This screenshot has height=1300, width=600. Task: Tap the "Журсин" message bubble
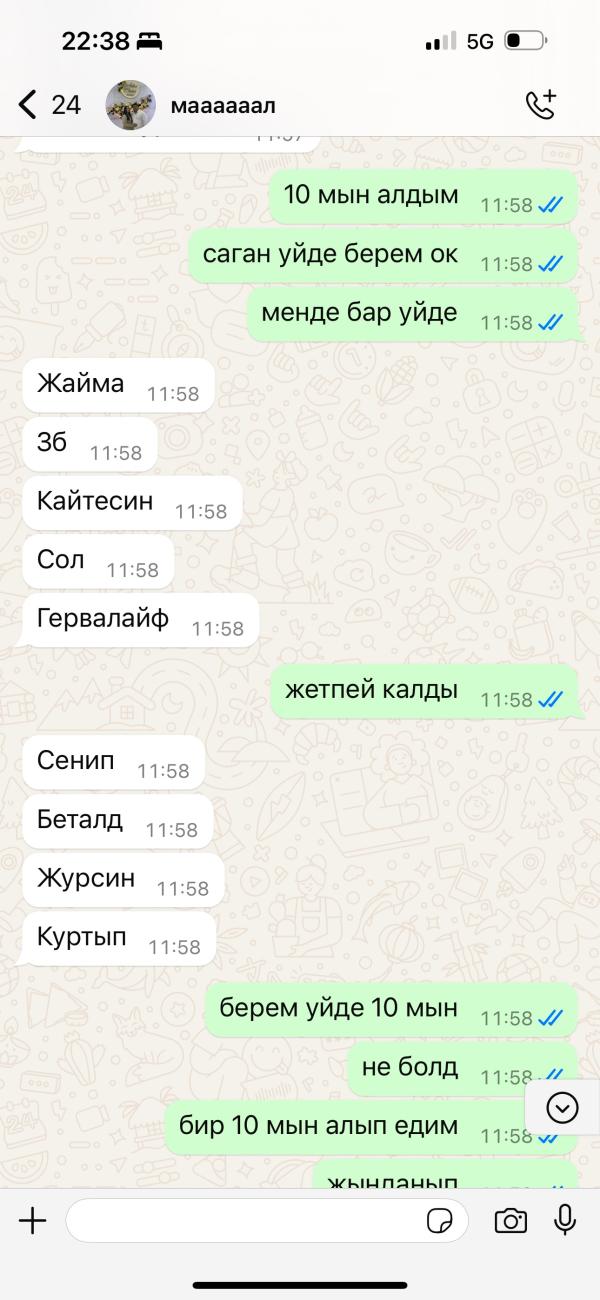point(122,880)
